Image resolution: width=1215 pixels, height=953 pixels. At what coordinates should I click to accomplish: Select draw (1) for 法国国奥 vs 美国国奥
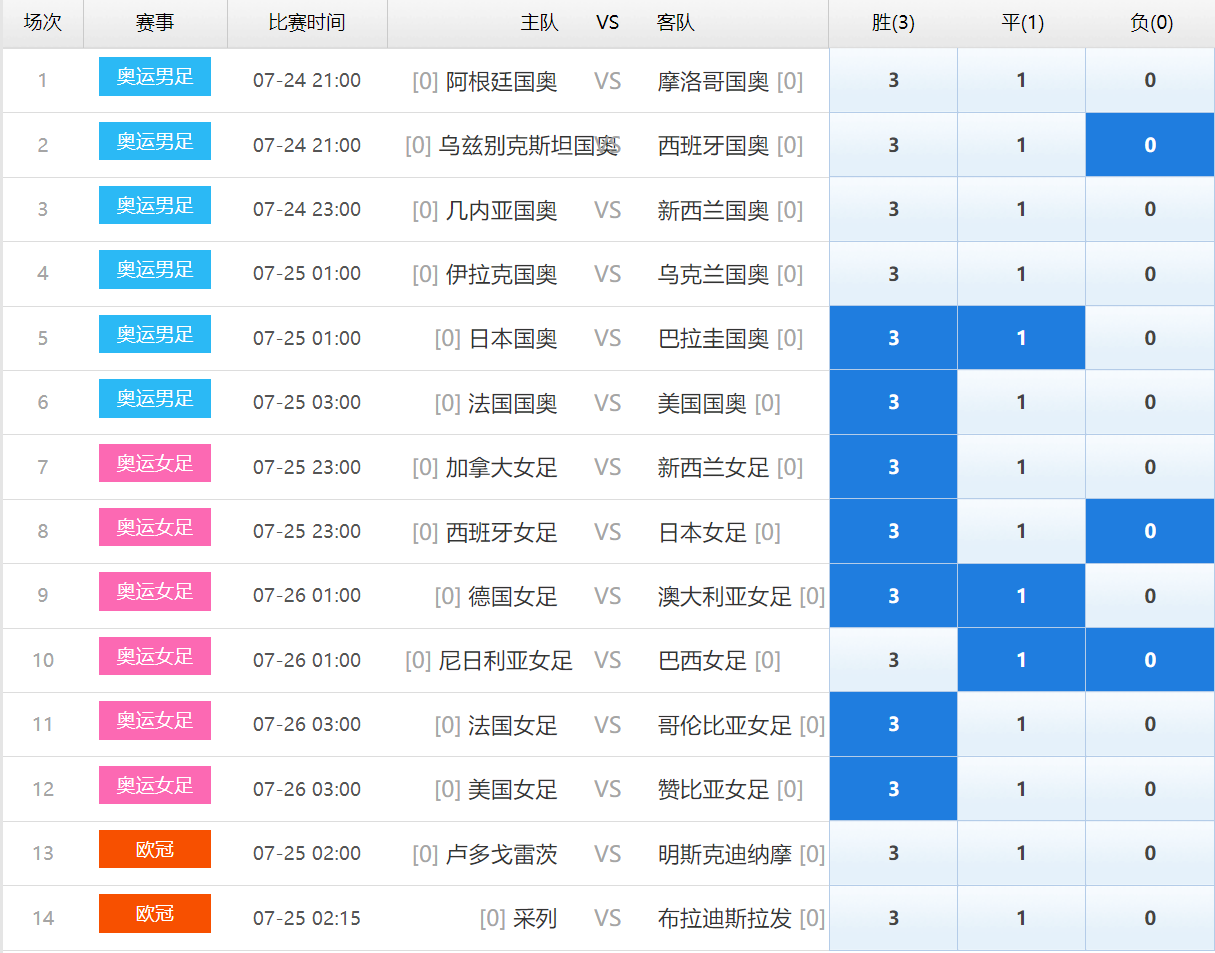(x=1021, y=403)
